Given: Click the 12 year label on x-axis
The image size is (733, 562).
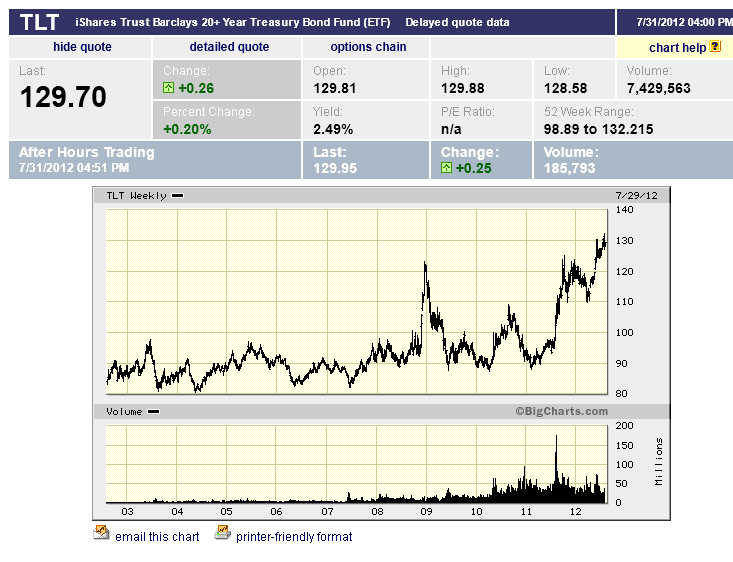Looking at the screenshot, I should click(575, 511).
